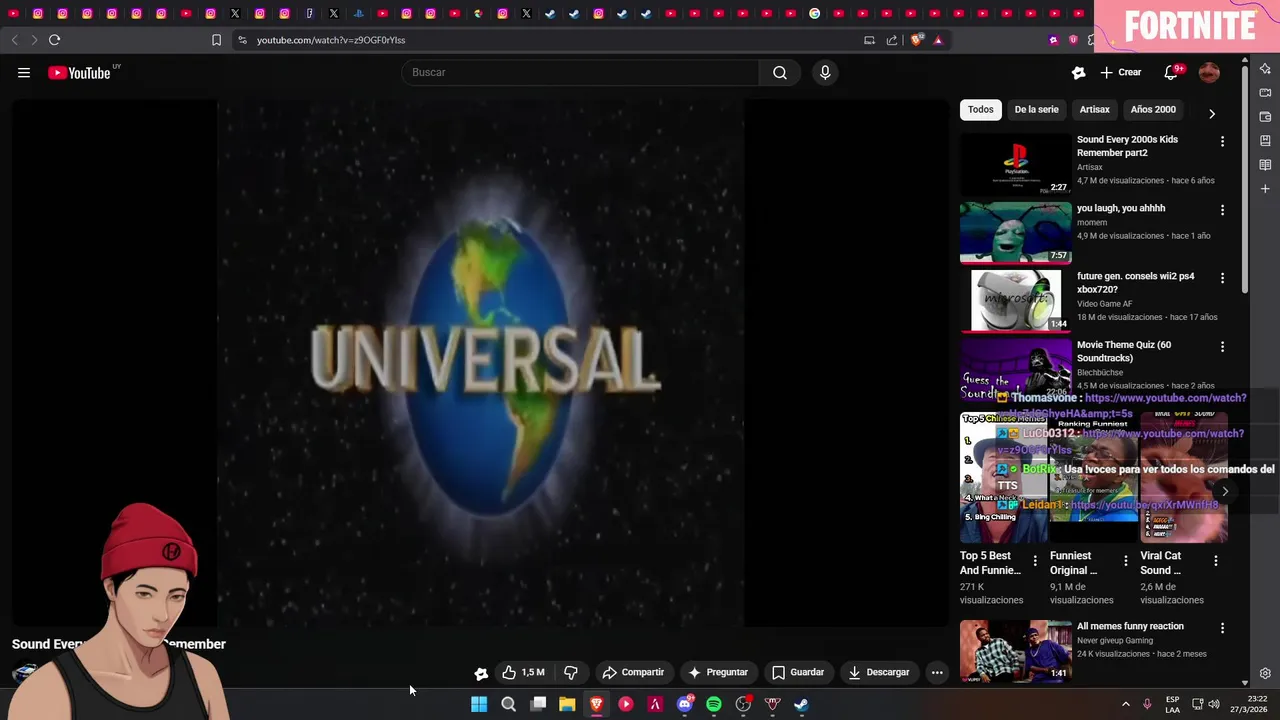Click the Universal video player
1280x720 pixels.
tap(480, 362)
